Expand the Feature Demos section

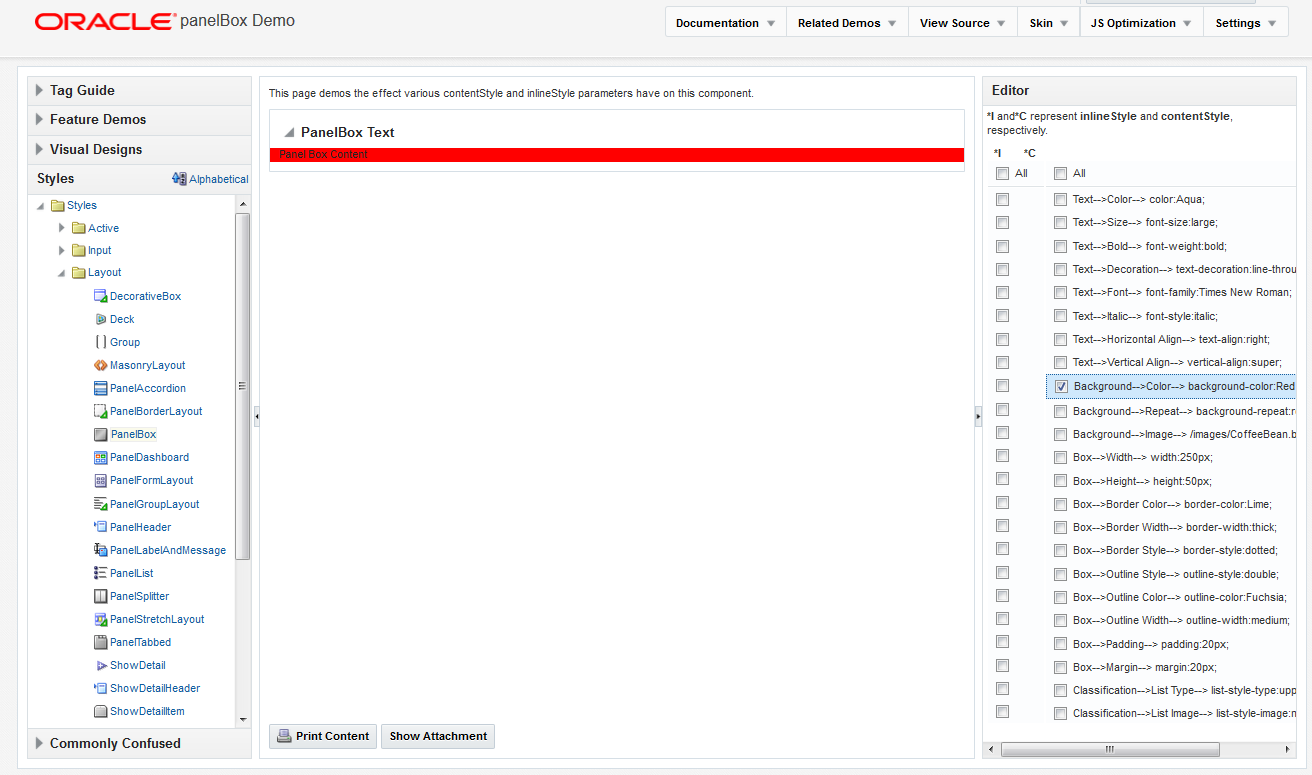[39, 119]
